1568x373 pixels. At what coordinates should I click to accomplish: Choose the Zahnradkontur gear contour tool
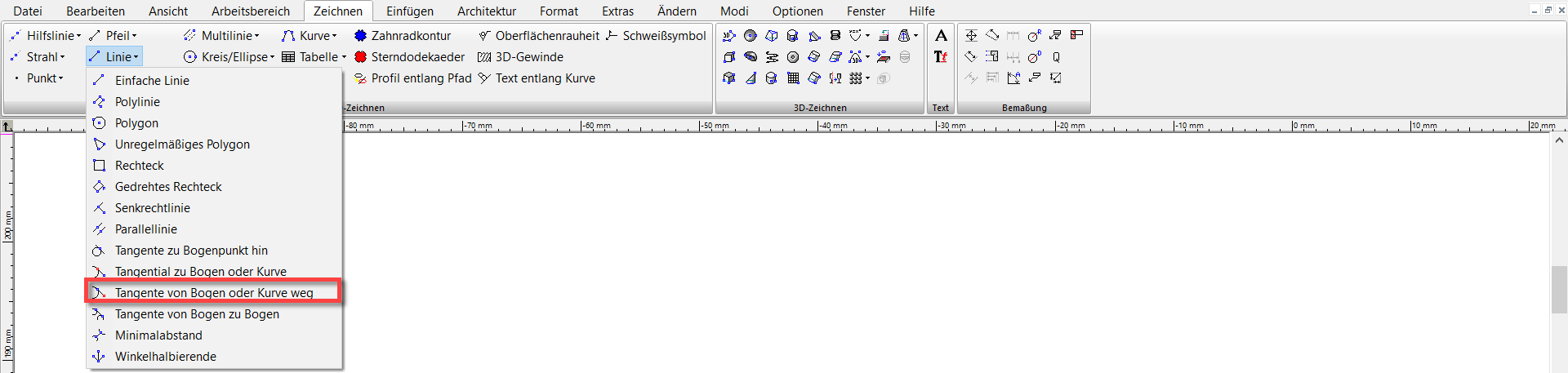pos(402,35)
